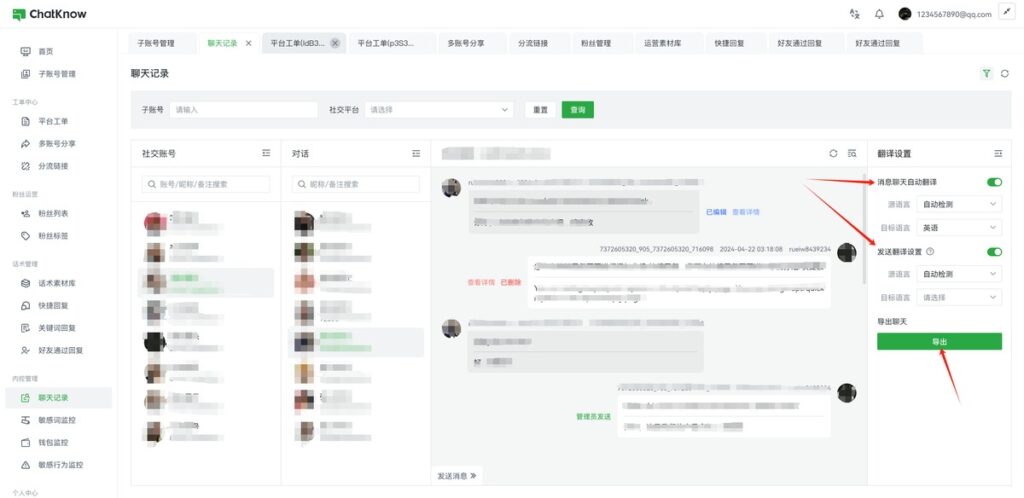1024x498 pixels.
Task: Open the language translation icon in header
Action: pyautogui.click(x=855, y=14)
